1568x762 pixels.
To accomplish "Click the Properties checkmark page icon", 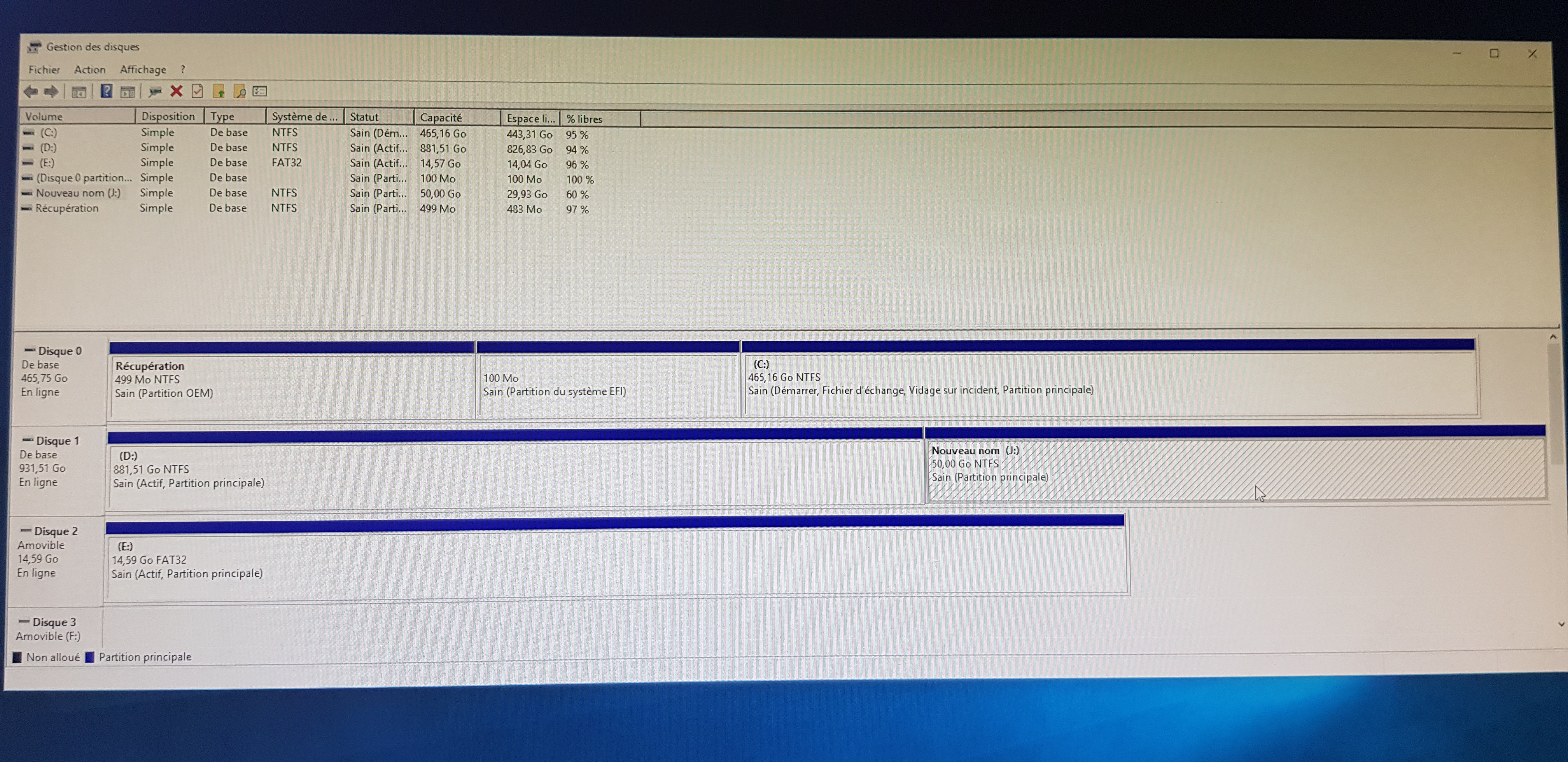I will 197,91.
